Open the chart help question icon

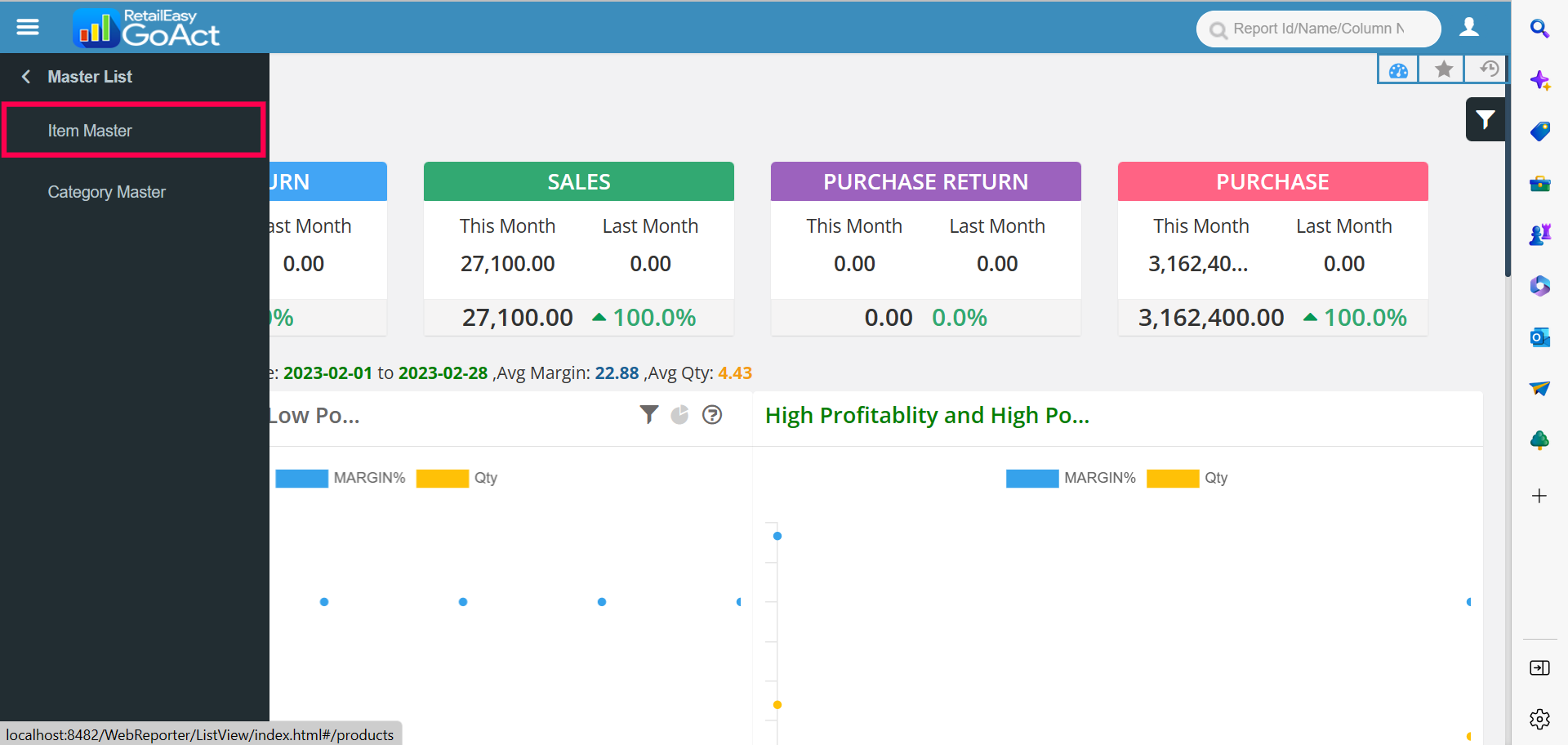point(712,415)
